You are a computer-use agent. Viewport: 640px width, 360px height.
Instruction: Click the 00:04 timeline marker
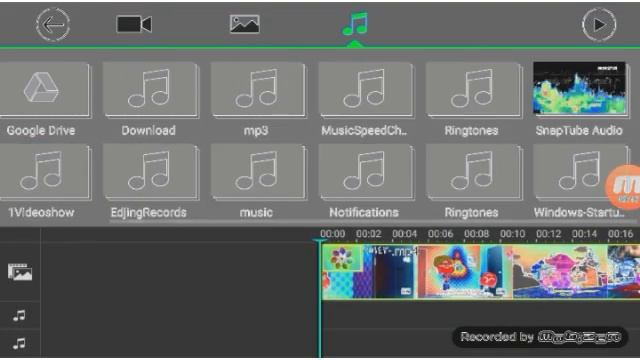point(404,234)
